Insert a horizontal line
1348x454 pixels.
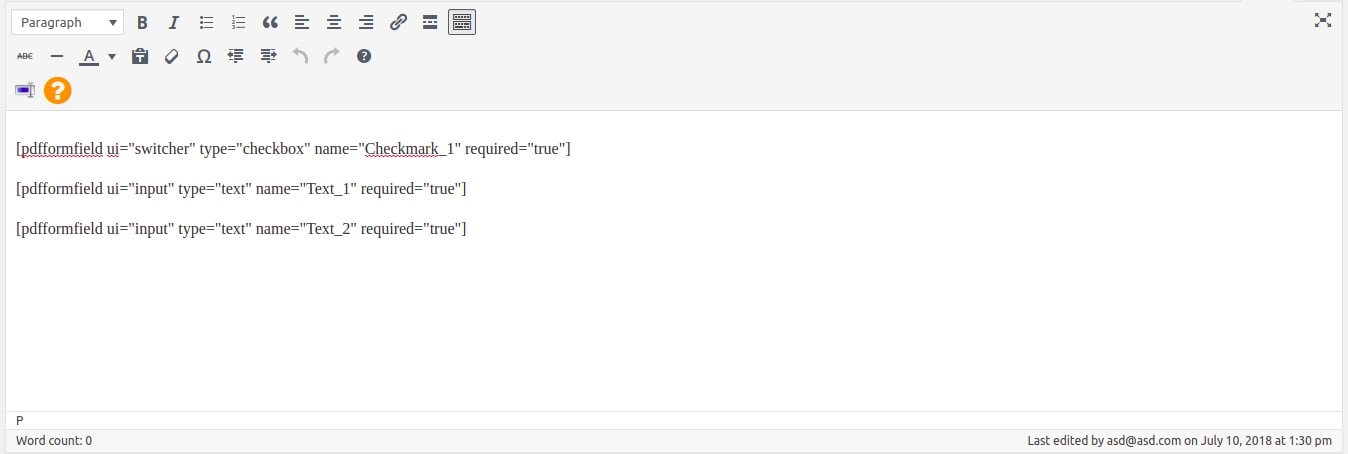[x=57, y=57]
